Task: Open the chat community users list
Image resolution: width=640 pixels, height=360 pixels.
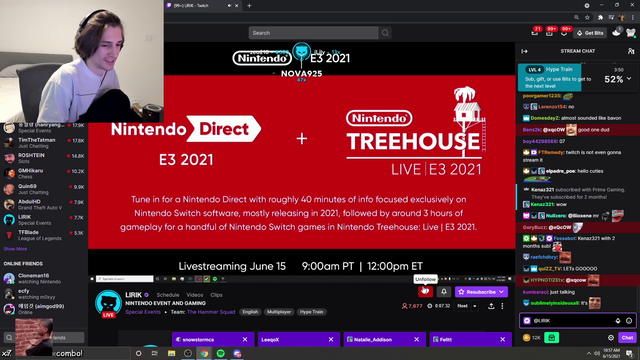Action: coord(631,51)
